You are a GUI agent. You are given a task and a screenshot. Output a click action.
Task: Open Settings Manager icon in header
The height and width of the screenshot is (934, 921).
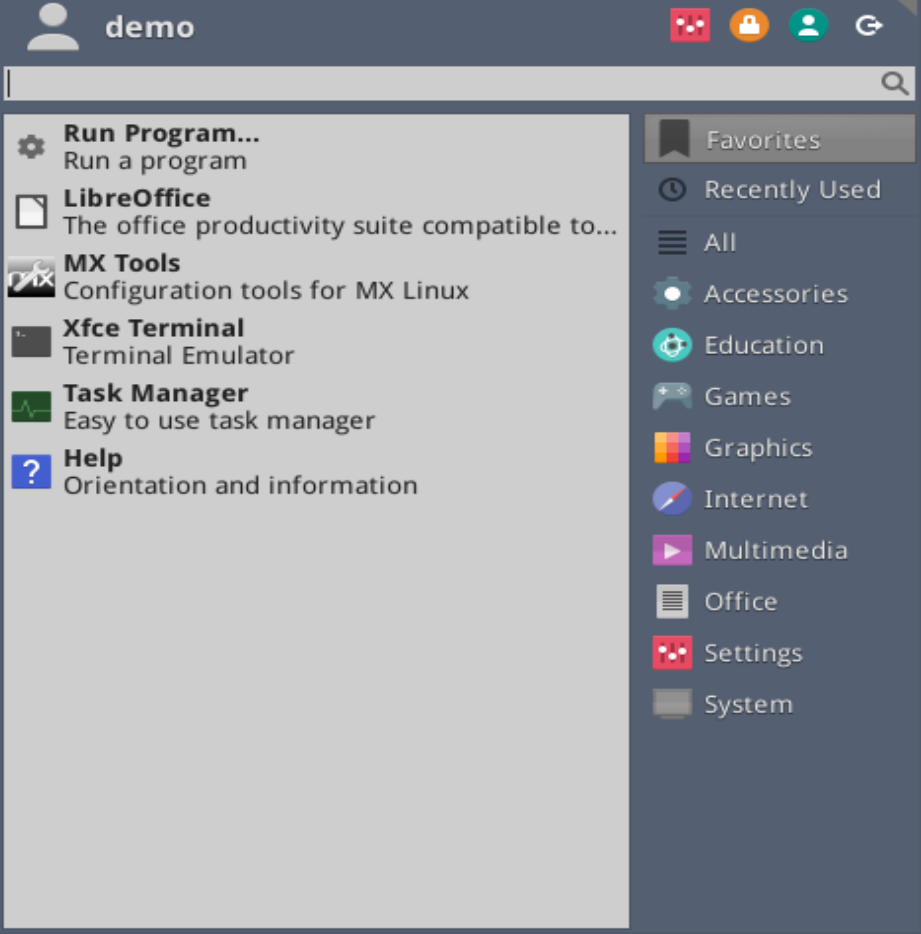coord(690,26)
